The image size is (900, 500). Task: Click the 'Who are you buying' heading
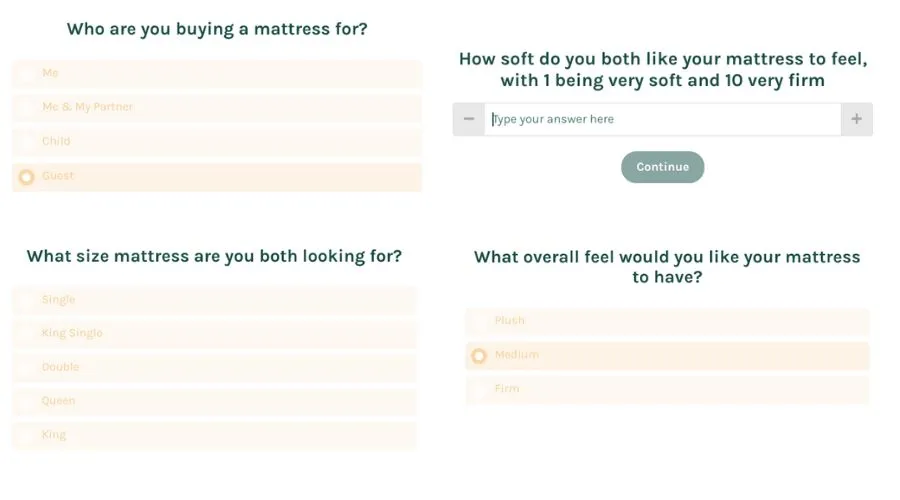click(x=216, y=29)
